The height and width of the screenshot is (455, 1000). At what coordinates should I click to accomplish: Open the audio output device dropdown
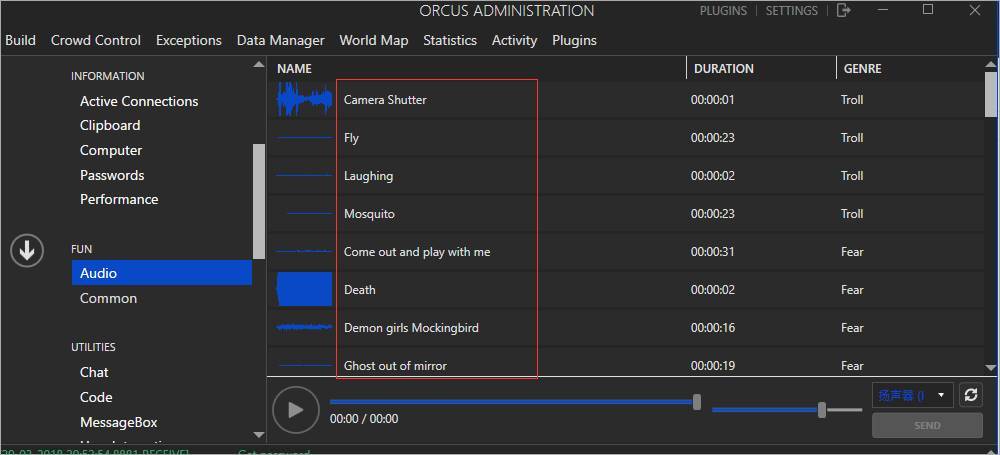(x=911, y=395)
